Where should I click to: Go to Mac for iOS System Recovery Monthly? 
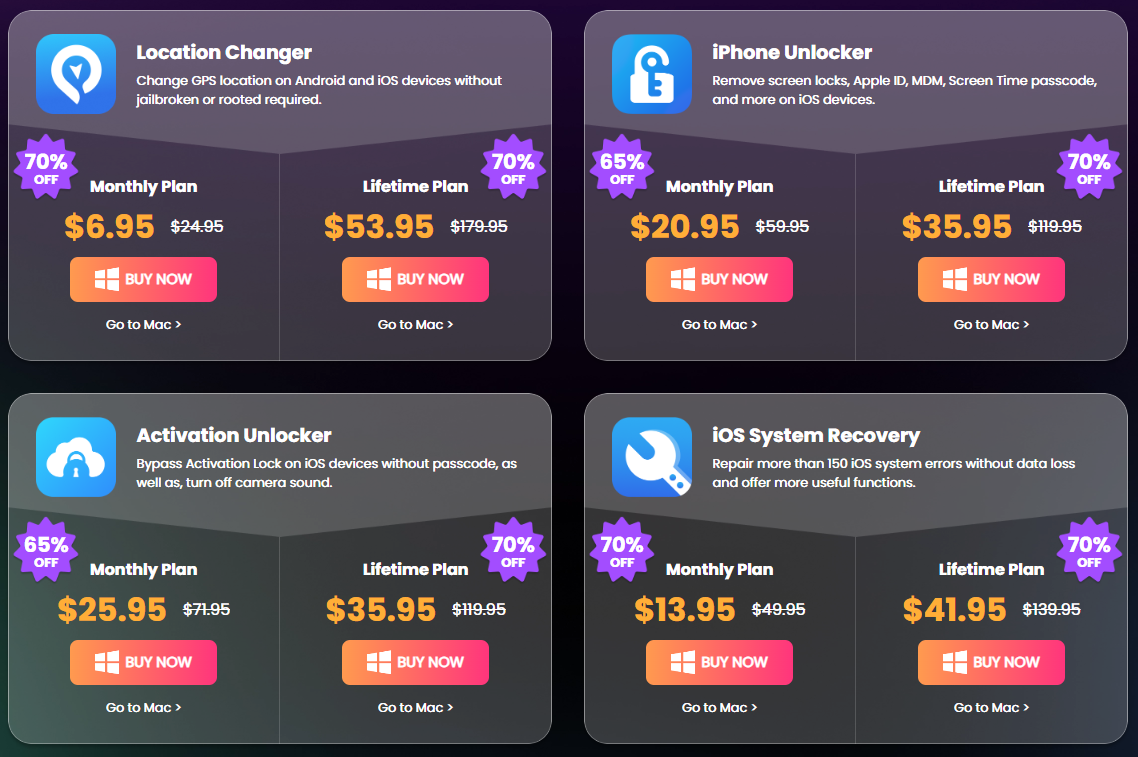coord(719,707)
